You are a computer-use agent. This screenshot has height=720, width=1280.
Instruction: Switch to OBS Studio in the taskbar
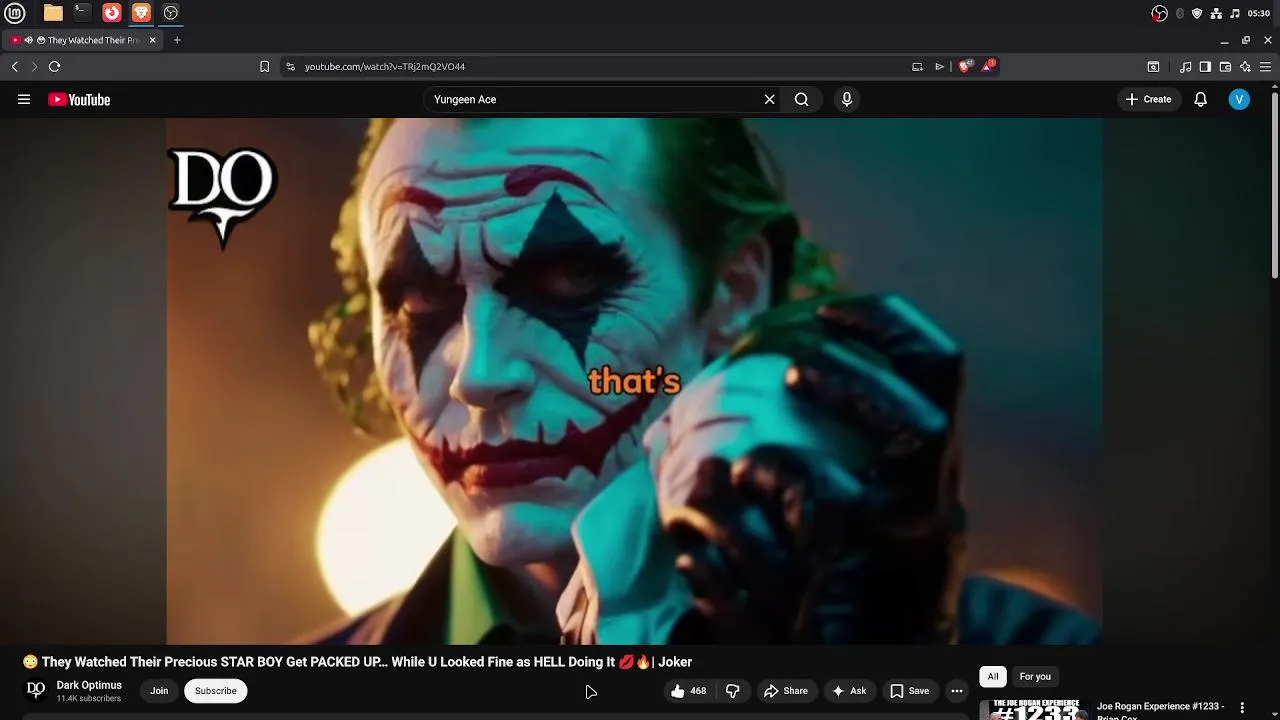point(171,13)
